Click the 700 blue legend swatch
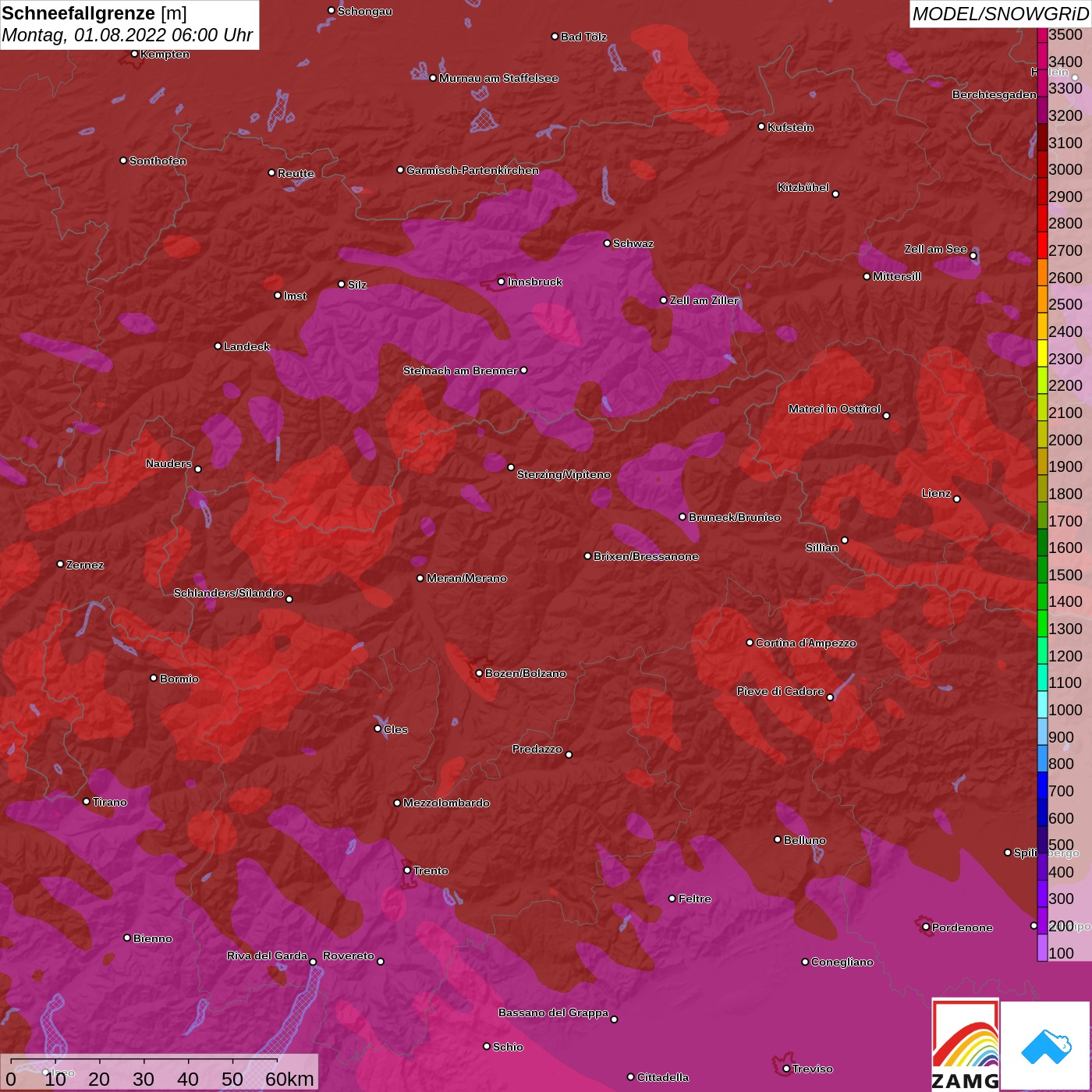1092x1092 pixels. (x=1042, y=785)
